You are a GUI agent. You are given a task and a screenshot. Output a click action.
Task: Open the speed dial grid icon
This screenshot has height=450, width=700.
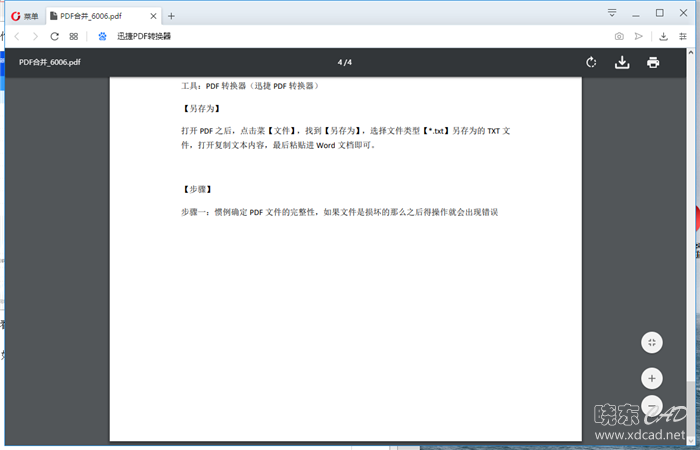pyautogui.click(x=74, y=36)
